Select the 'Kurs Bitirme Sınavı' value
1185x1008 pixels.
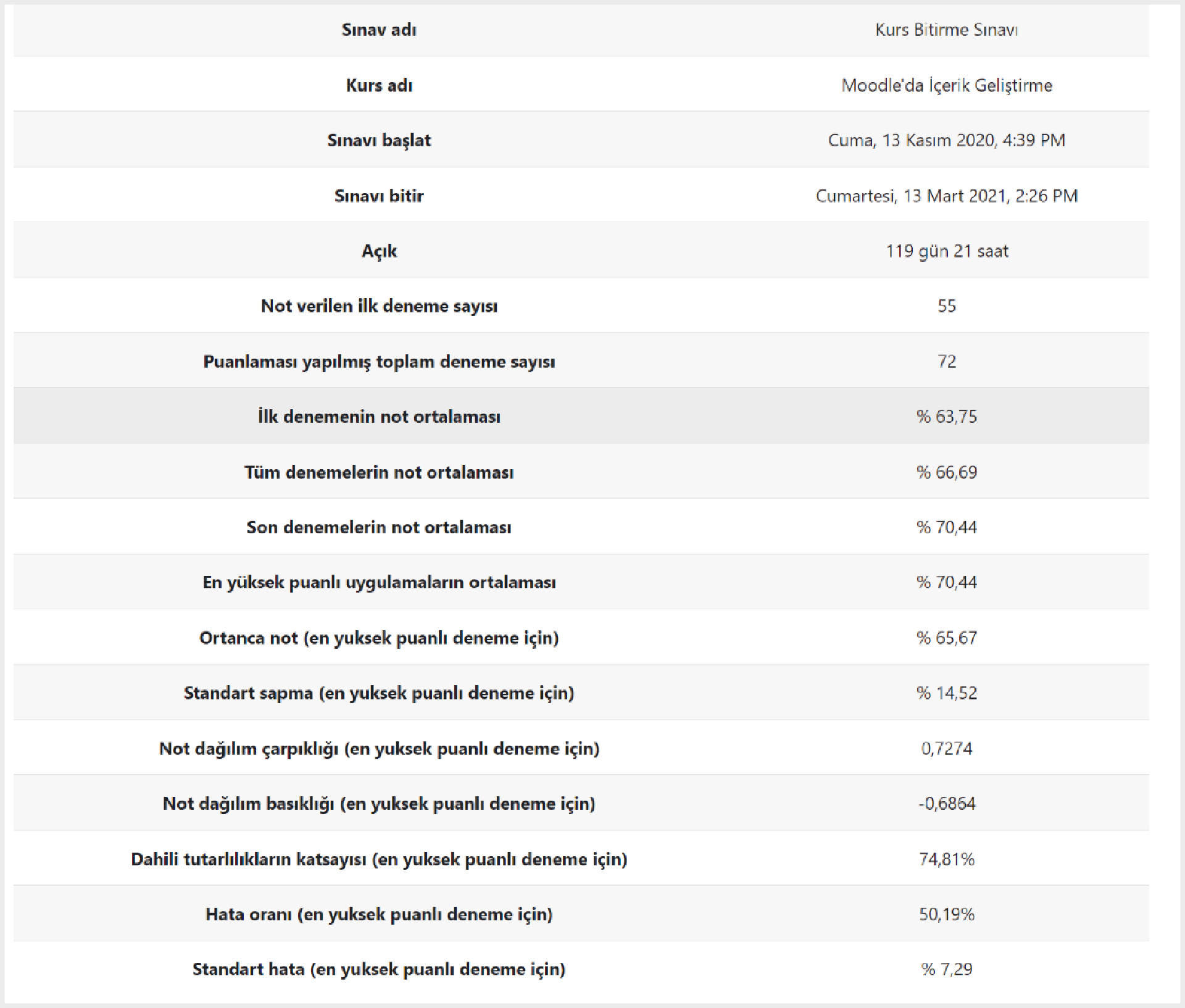(946, 30)
